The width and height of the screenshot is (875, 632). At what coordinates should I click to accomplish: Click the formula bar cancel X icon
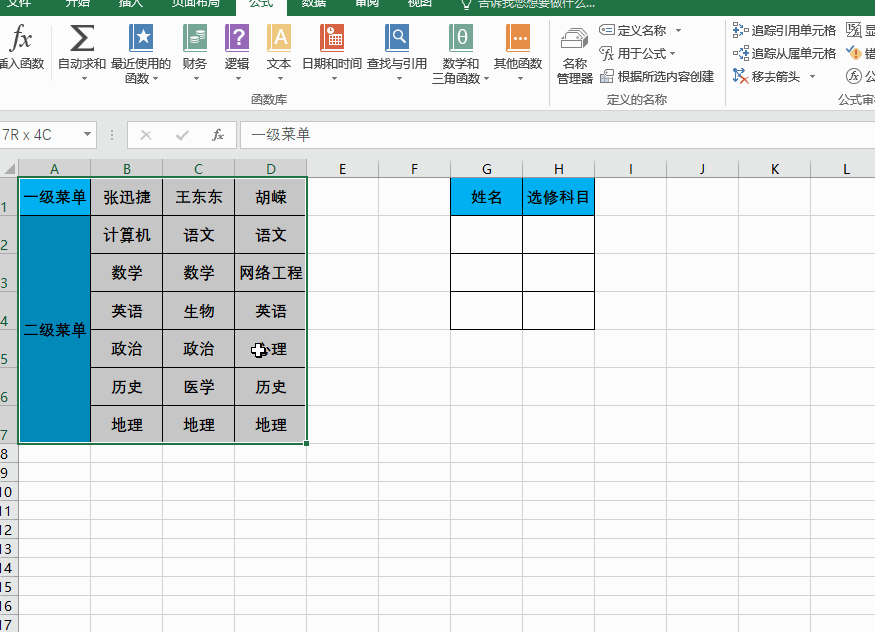(146, 135)
